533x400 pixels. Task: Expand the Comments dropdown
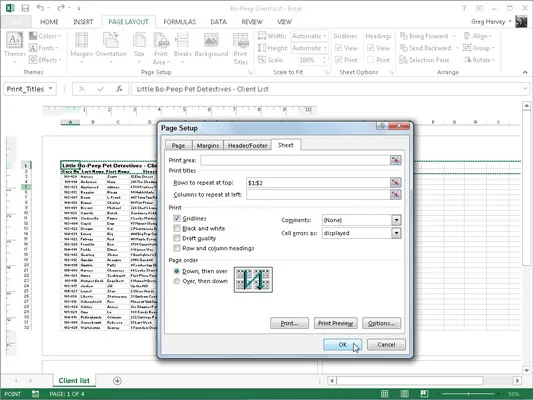[396, 220]
